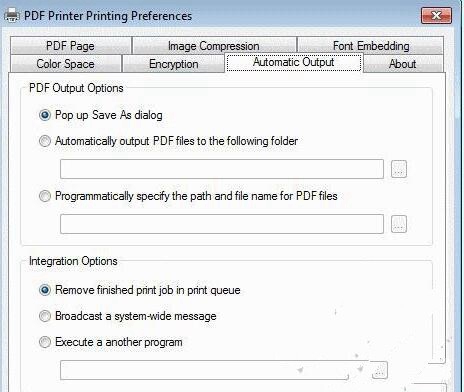Select Pop up Save As dialog option
464x392 pixels.
(x=45, y=115)
